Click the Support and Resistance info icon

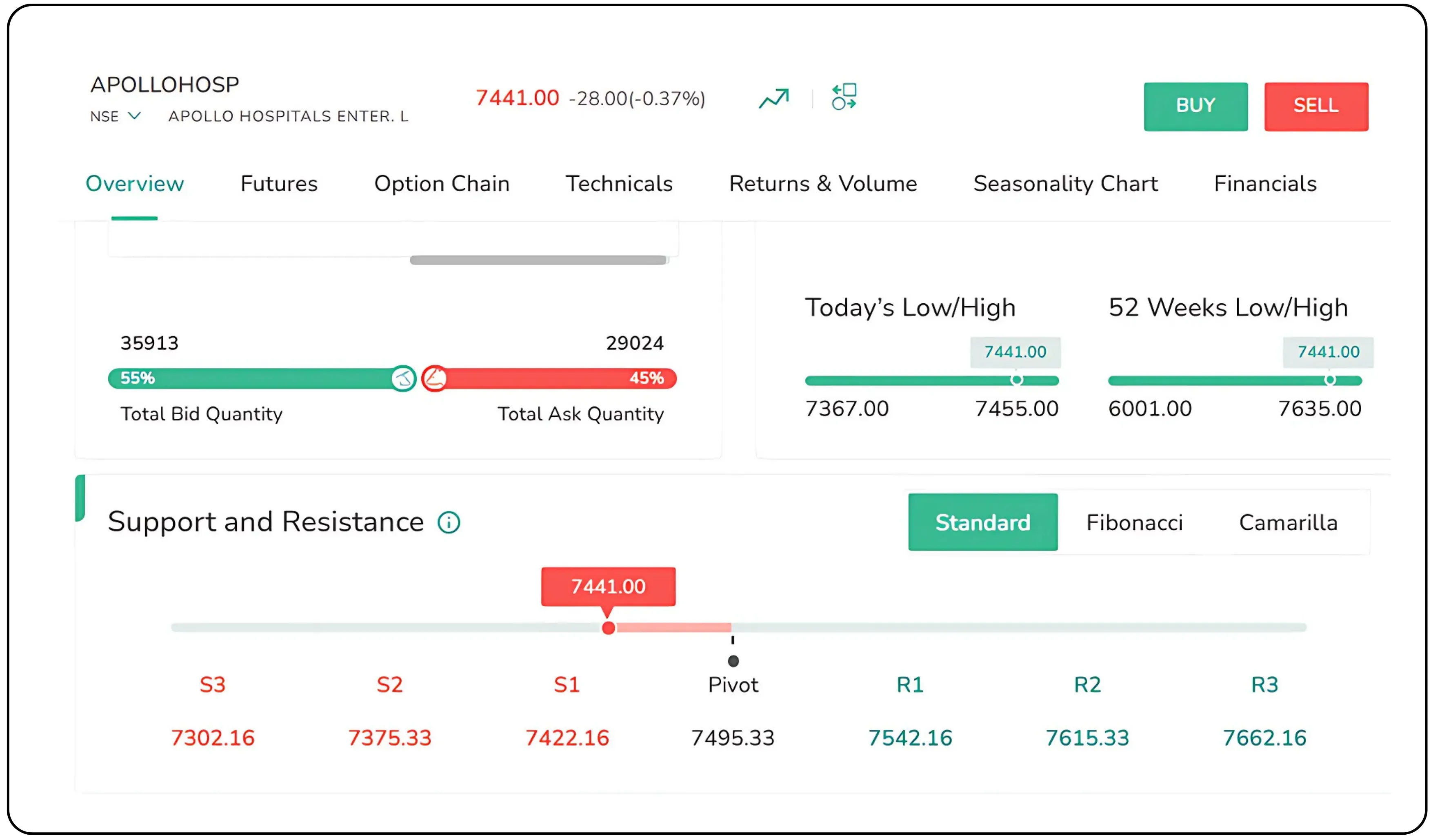[x=449, y=522]
